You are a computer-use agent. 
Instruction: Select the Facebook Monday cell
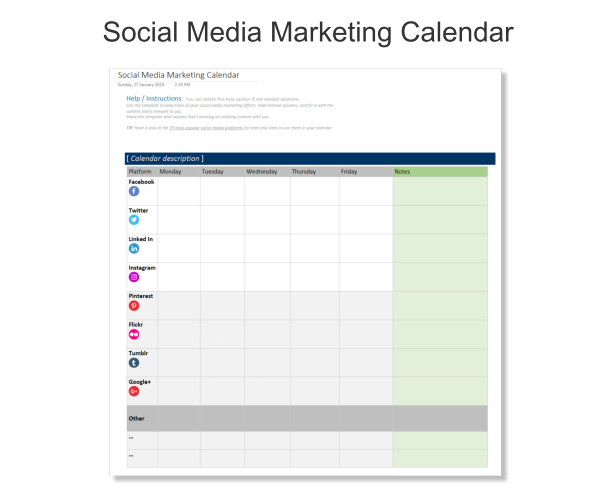tap(179, 191)
